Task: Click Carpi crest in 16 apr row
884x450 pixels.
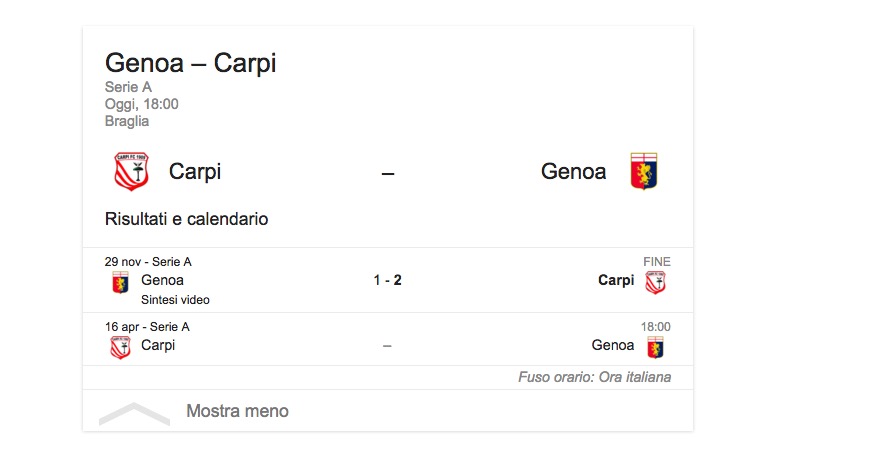Action: coord(120,346)
